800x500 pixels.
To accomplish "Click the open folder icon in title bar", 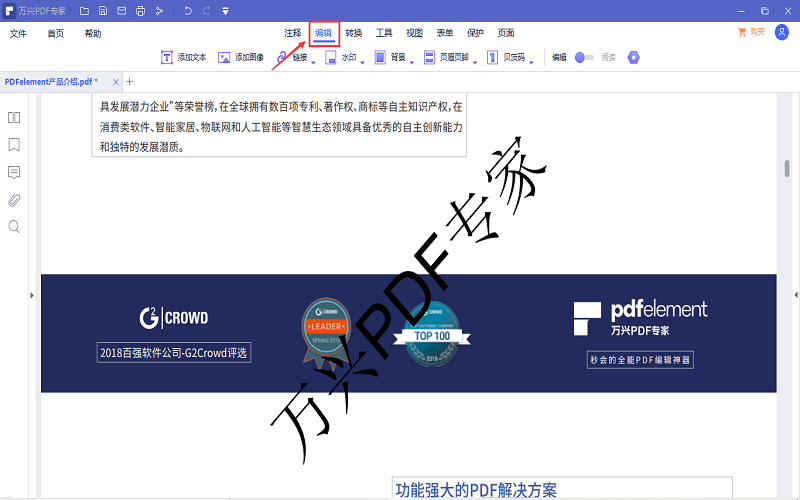I will (85, 11).
